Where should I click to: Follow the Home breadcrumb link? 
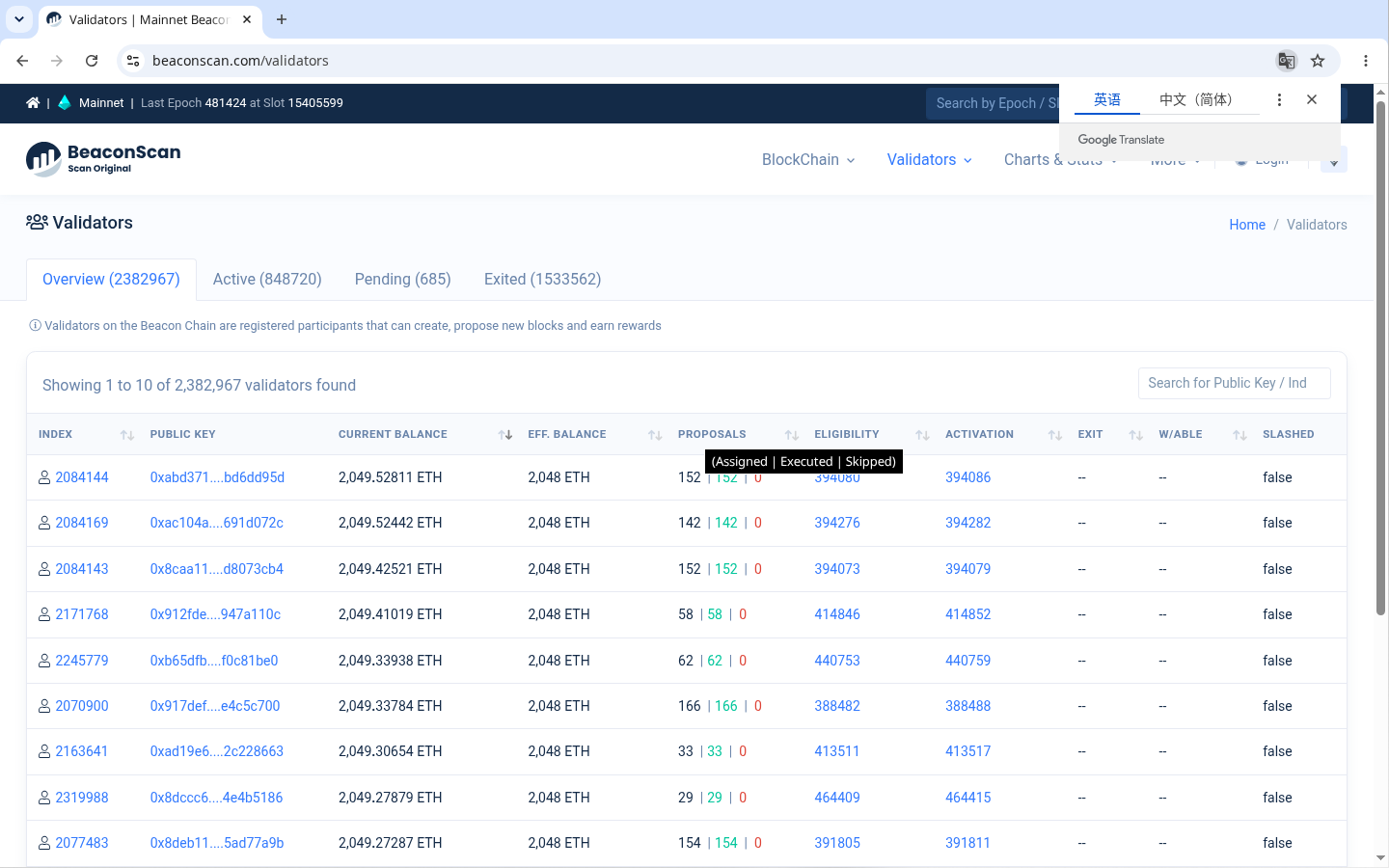pyautogui.click(x=1247, y=225)
